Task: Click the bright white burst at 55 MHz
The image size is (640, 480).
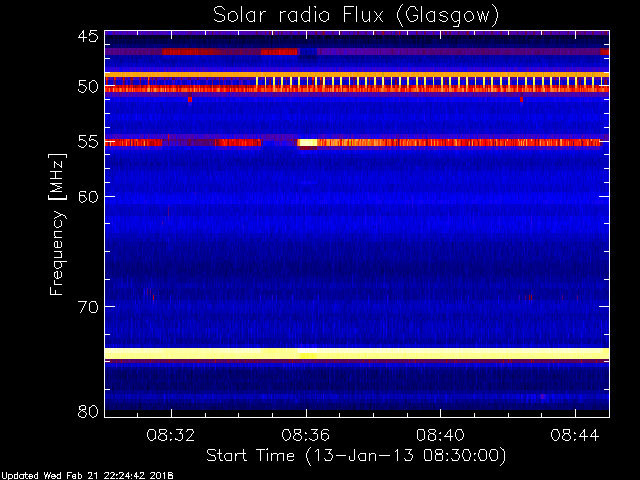Action: click(307, 142)
